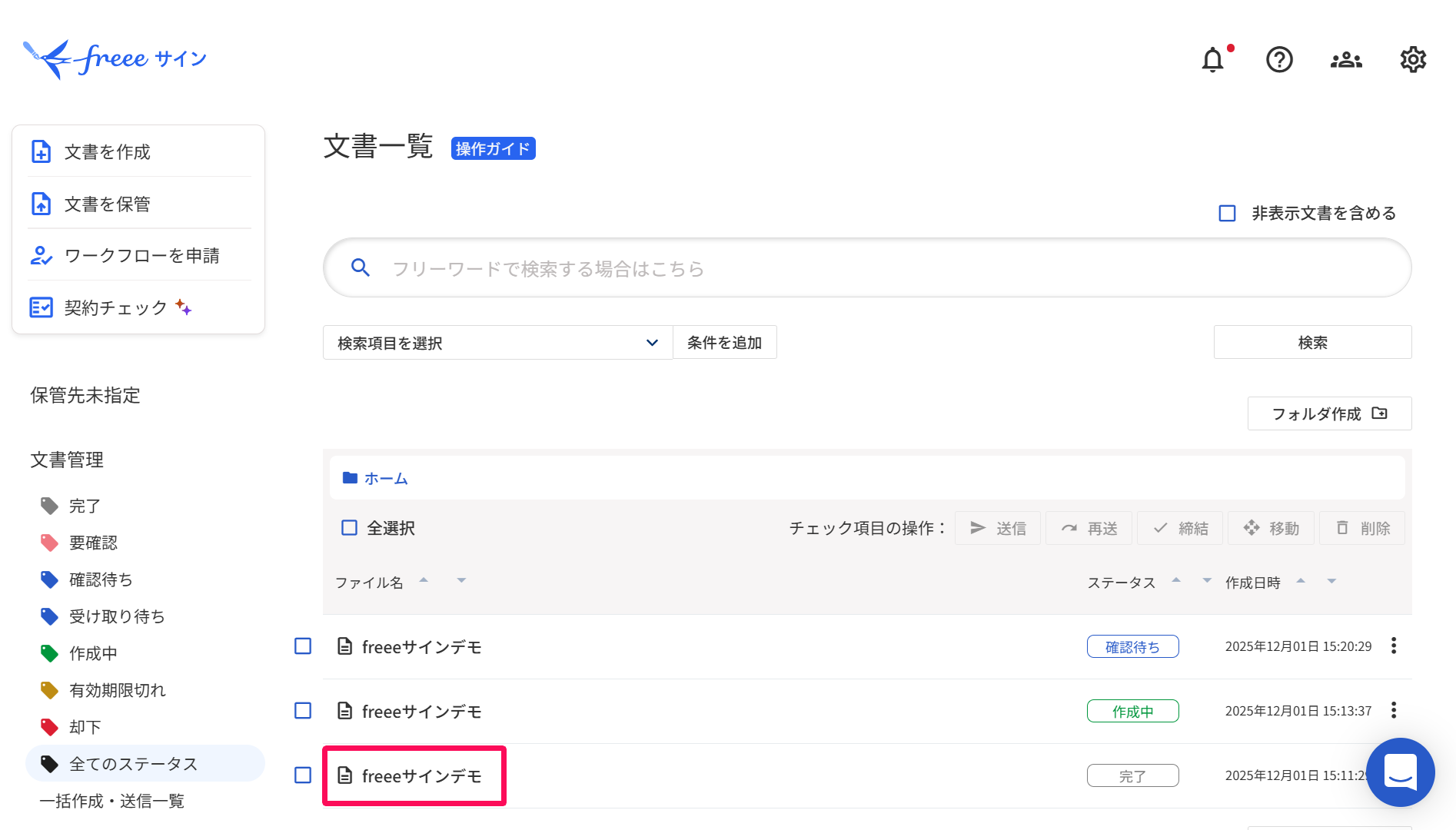Open the freeeサインデモ document with 完了 status
Image resolution: width=1456 pixels, height=830 pixels.
pyautogui.click(x=421, y=776)
